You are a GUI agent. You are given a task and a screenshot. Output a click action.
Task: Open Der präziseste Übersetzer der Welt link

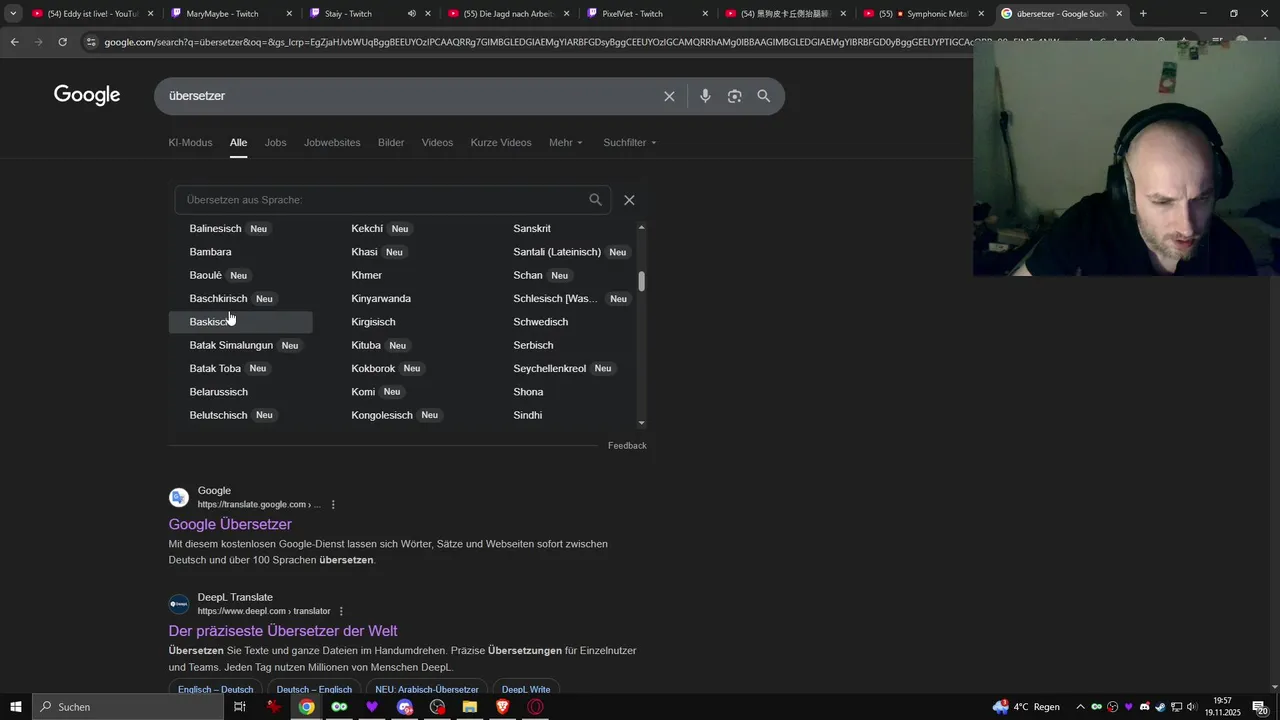[x=283, y=631]
